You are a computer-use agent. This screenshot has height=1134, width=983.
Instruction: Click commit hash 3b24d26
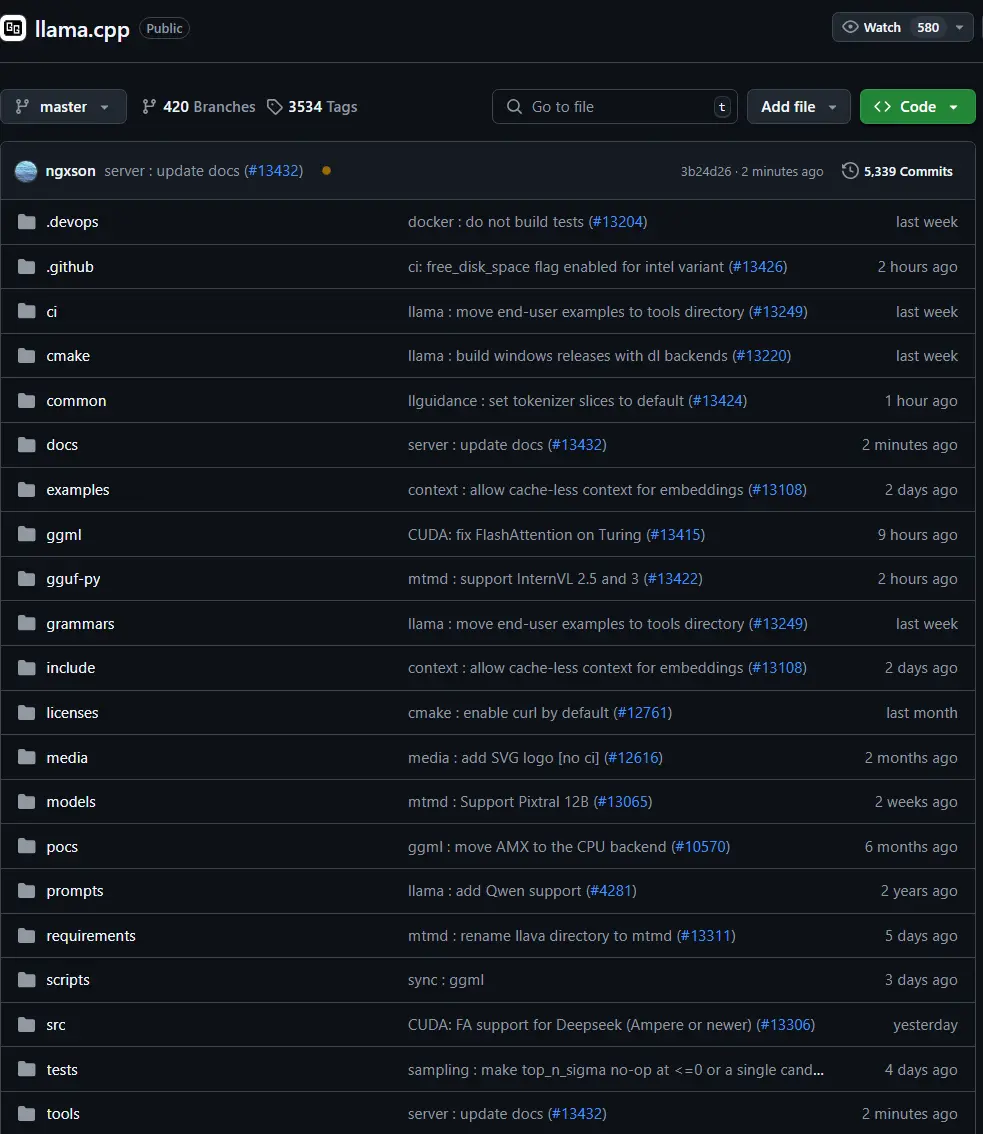click(706, 172)
